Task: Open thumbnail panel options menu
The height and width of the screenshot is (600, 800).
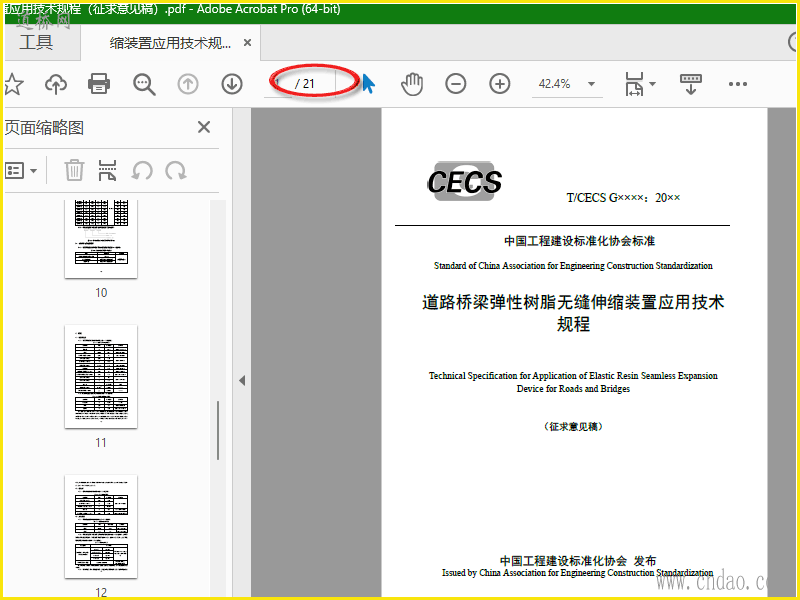Action: 21,170
